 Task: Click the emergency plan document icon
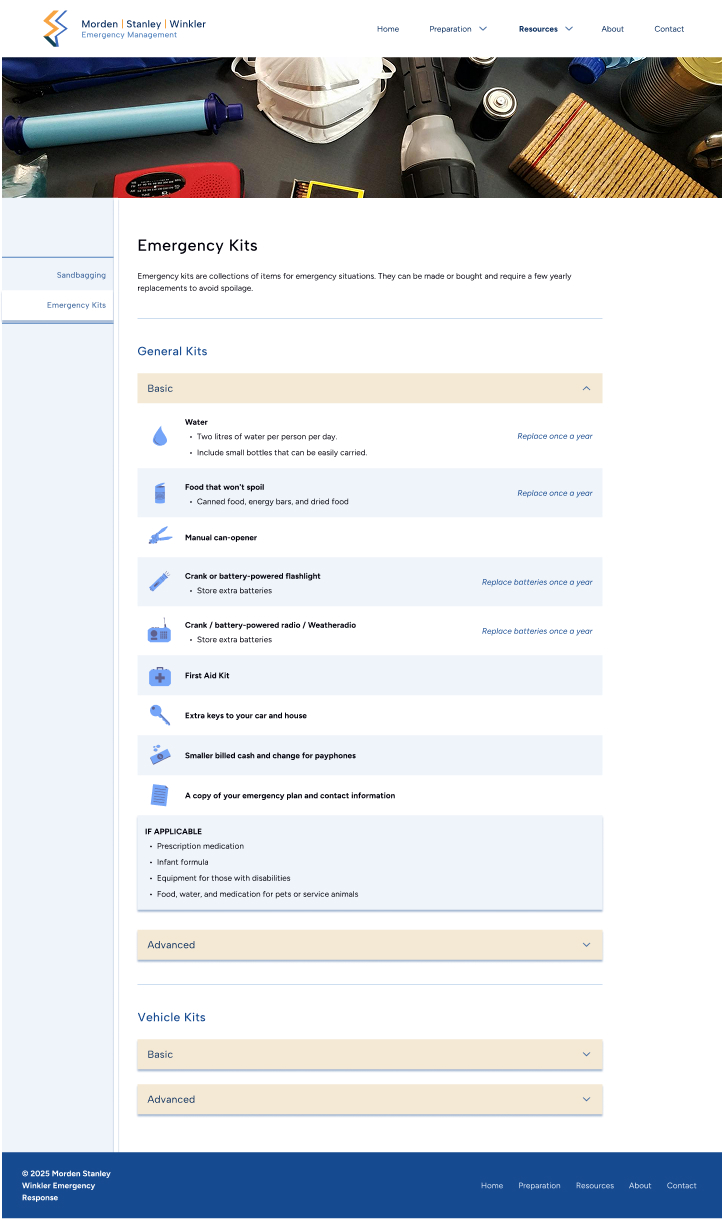tap(159, 795)
